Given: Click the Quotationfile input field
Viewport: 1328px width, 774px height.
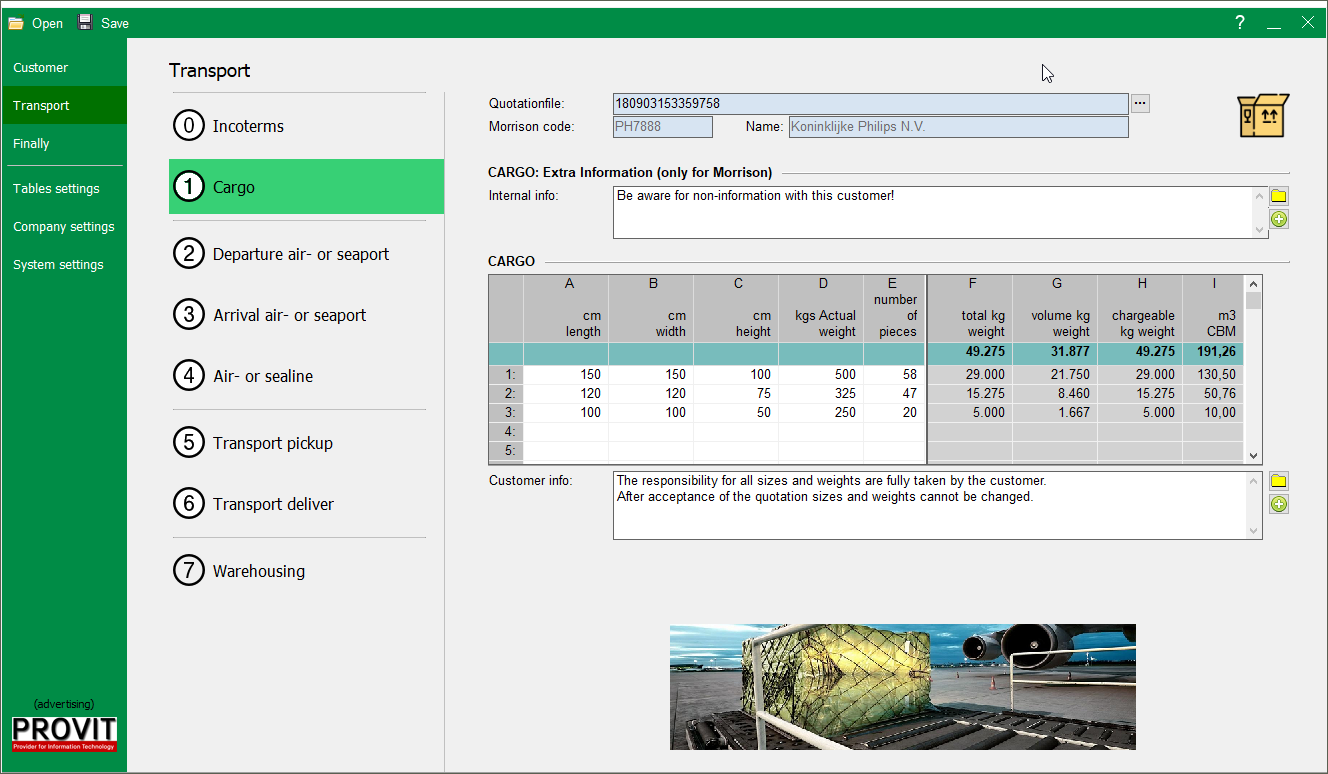Looking at the screenshot, I should (870, 104).
